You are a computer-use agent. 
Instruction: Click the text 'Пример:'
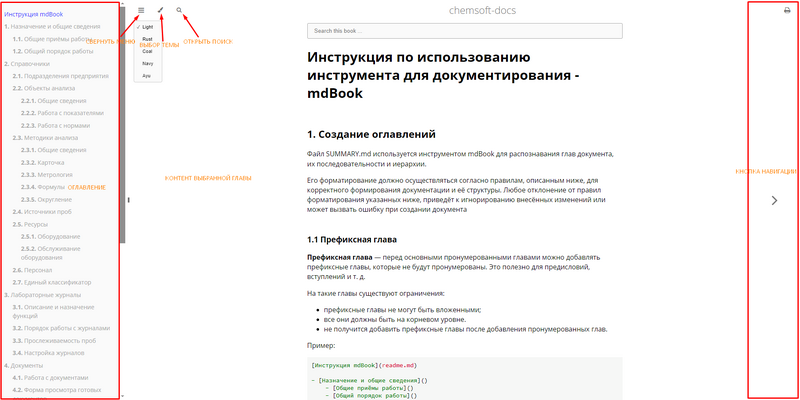(321, 345)
